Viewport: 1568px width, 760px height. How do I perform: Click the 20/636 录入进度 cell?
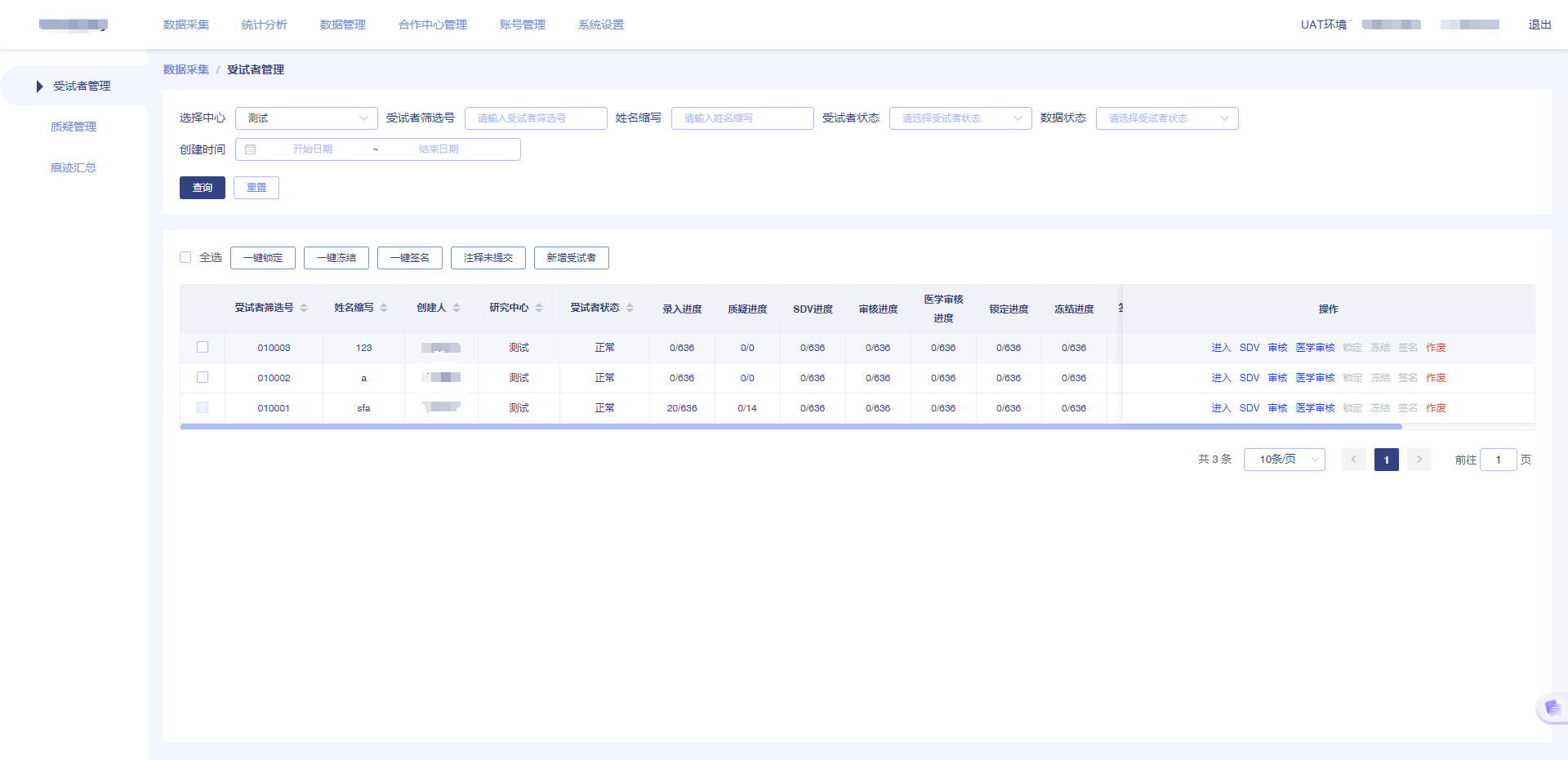click(x=682, y=408)
